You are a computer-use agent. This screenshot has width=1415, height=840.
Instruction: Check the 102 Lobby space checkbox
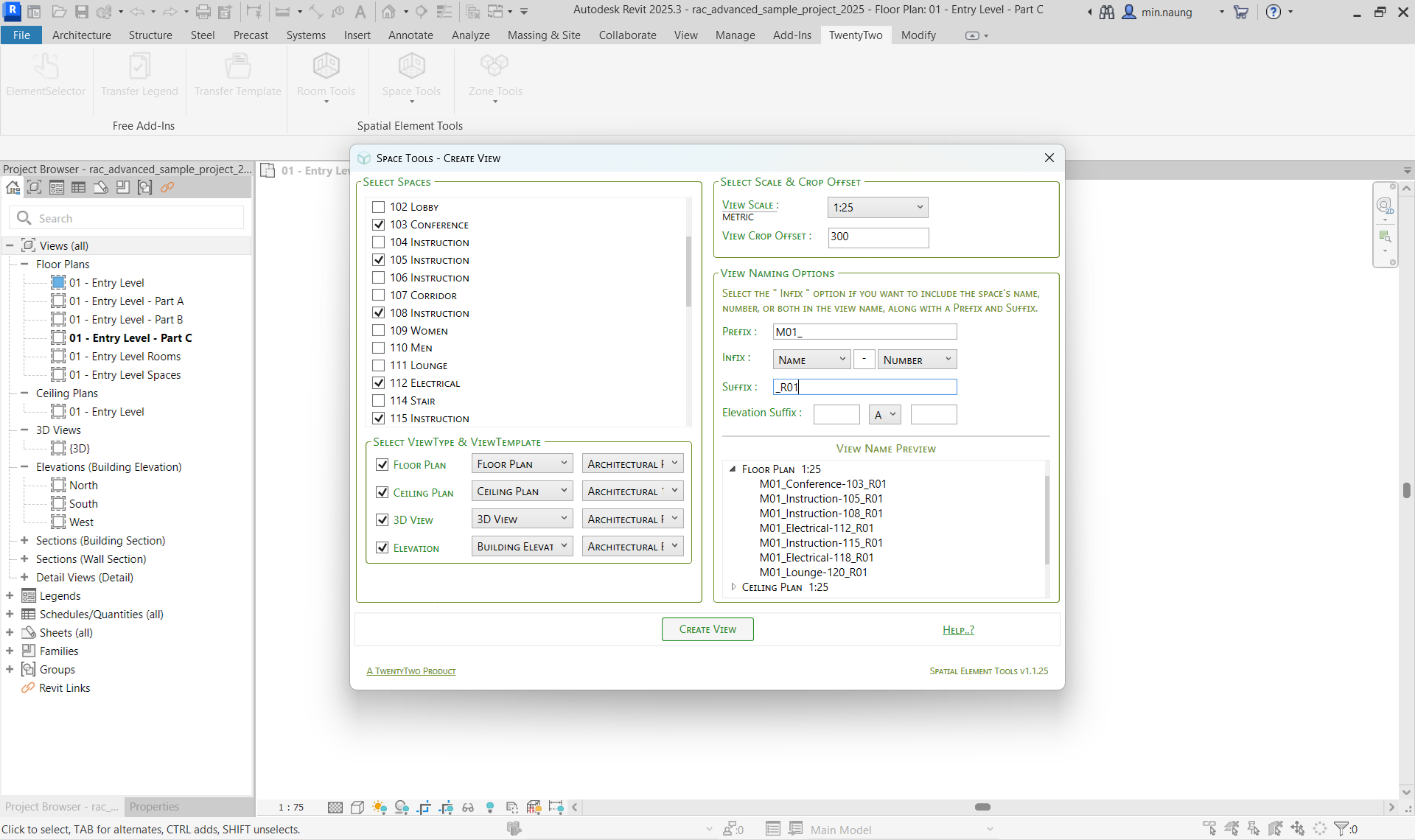pyautogui.click(x=379, y=207)
